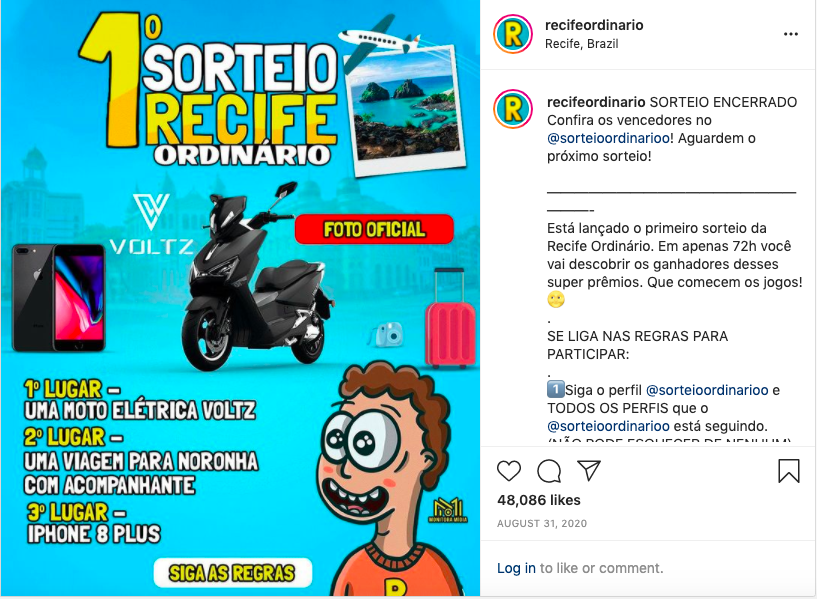View the 48,086 likes list
817x599 pixels.
tap(539, 500)
